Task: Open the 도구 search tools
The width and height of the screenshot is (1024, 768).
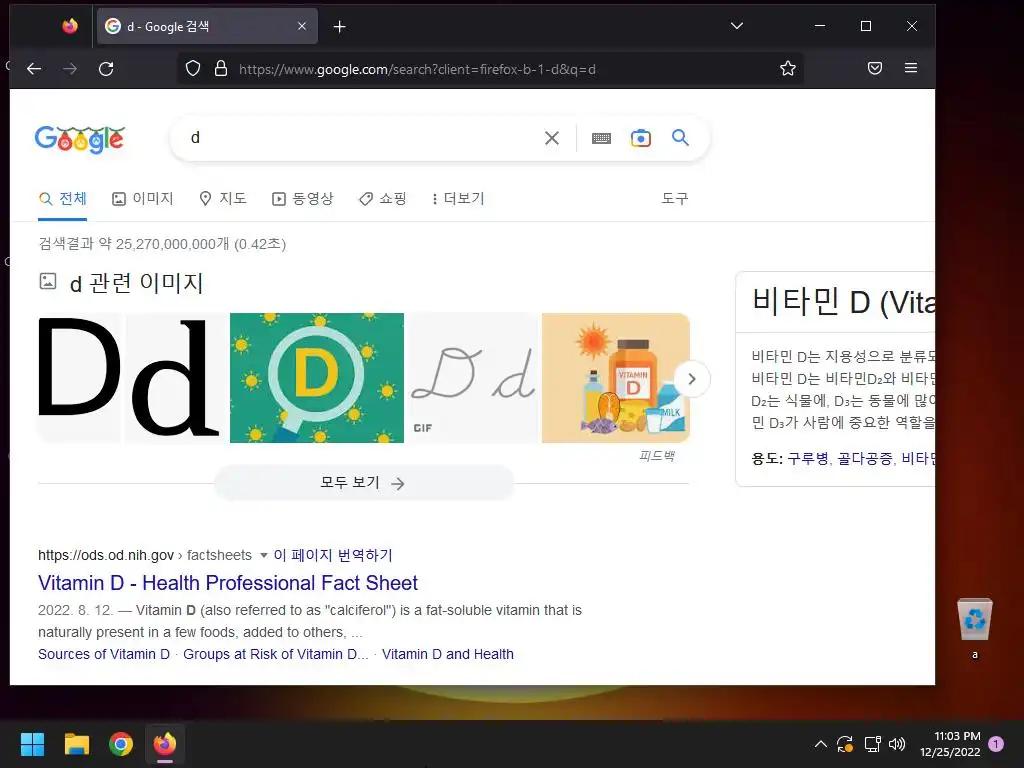Action: (x=675, y=199)
